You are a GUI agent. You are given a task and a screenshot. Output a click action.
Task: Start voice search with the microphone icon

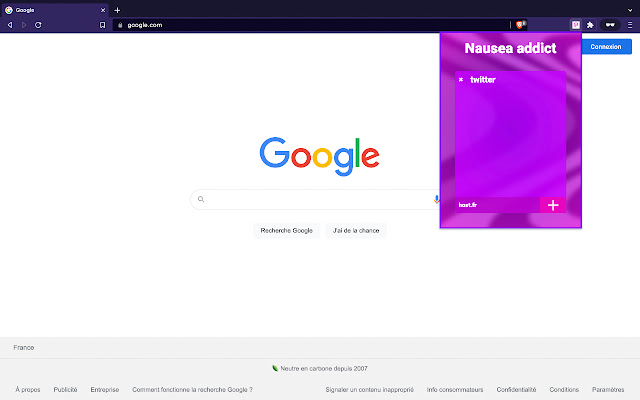[x=436, y=199]
